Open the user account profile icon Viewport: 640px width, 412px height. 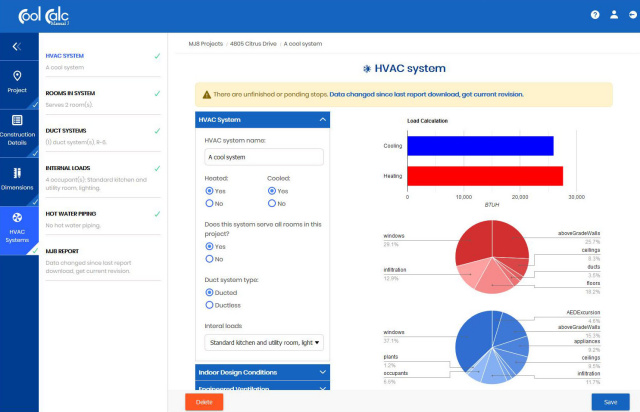[610, 15]
